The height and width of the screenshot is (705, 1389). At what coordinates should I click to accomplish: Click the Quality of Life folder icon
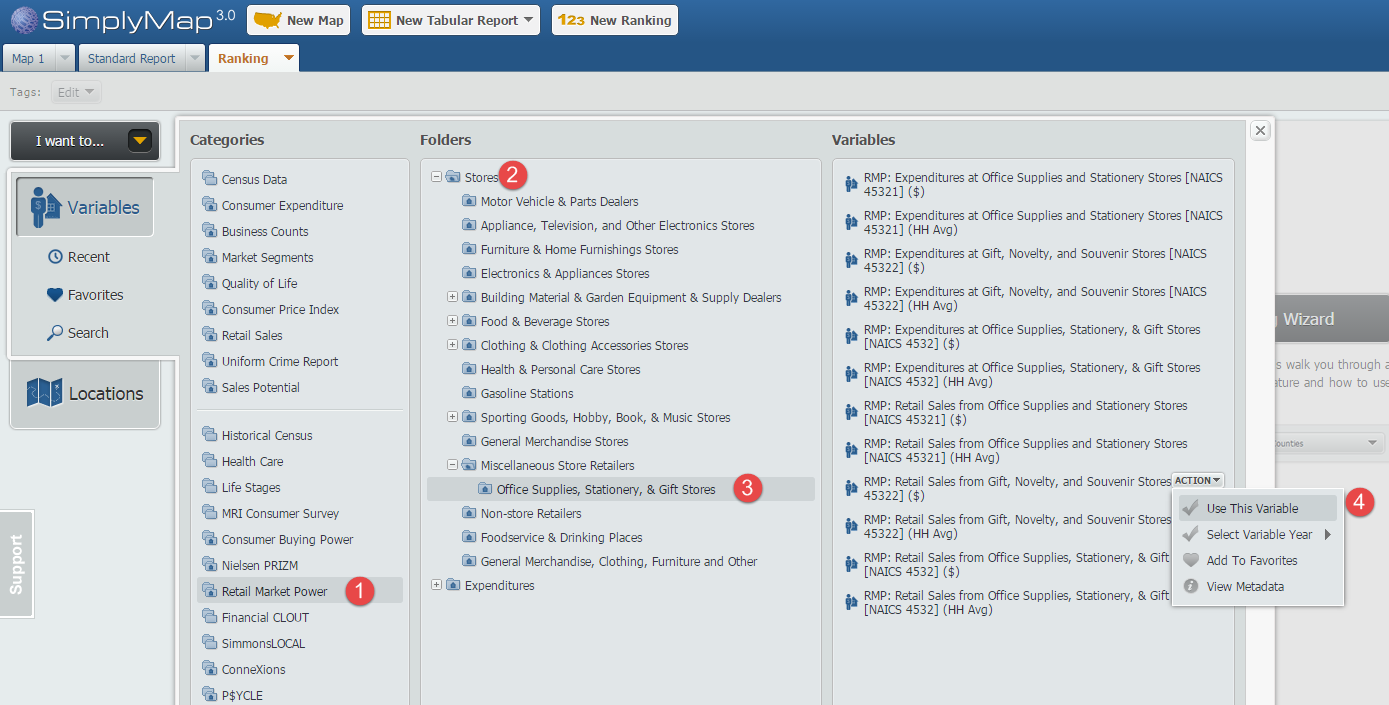pos(209,282)
